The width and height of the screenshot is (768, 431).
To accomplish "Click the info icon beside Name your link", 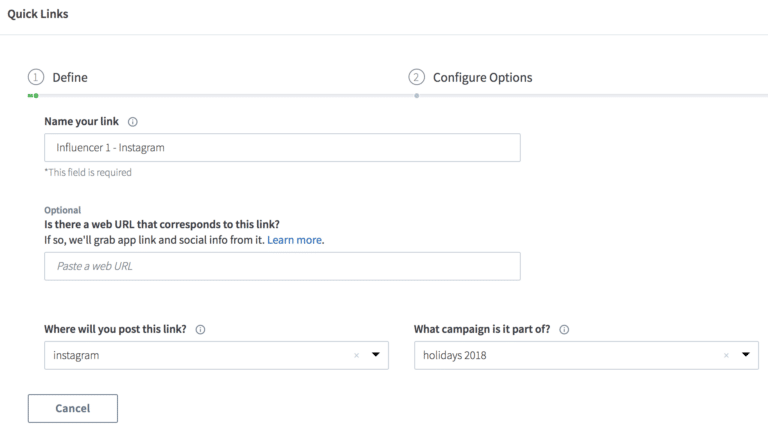I will (133, 122).
